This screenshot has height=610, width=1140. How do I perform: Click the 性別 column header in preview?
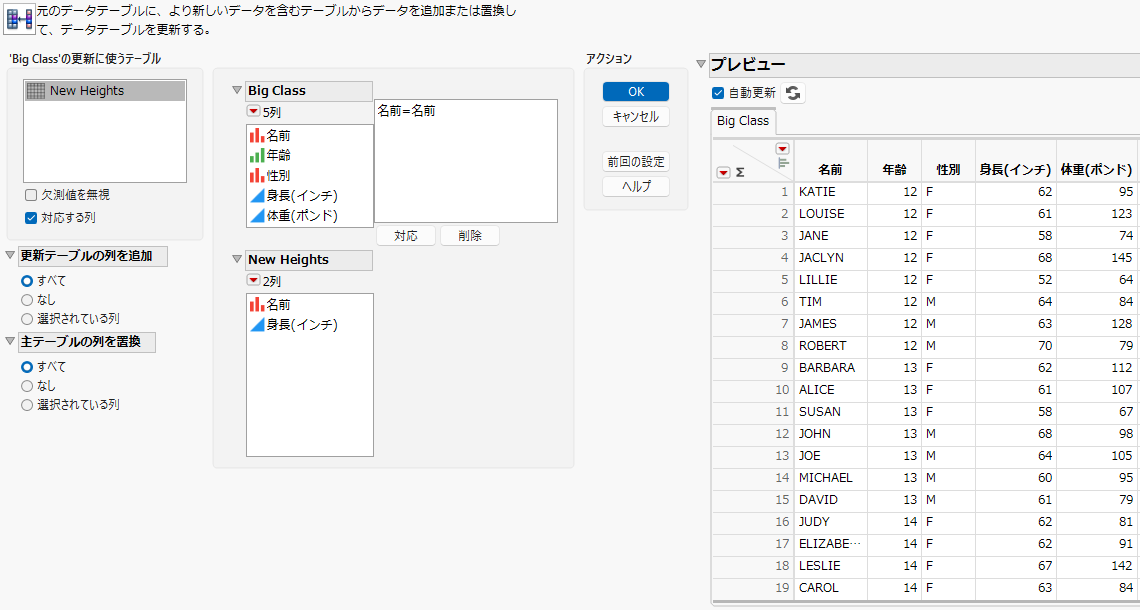click(948, 169)
